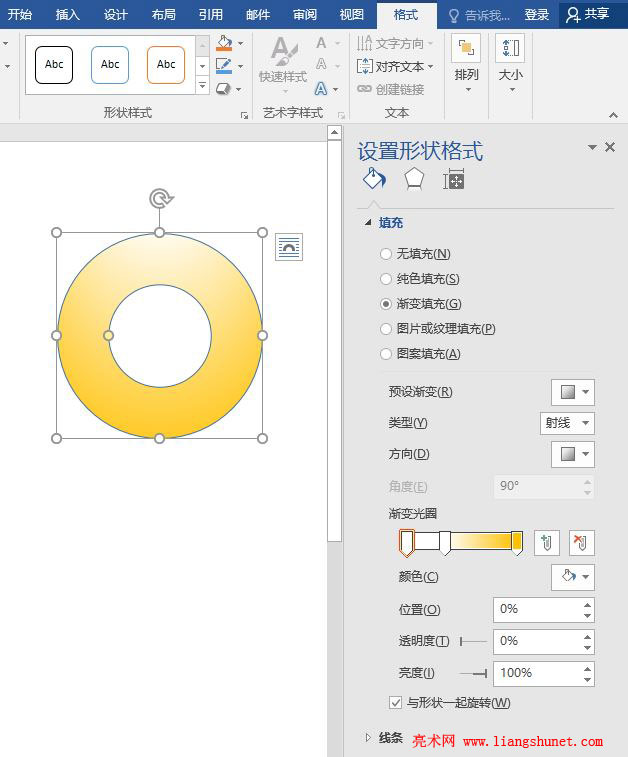Image resolution: width=628 pixels, height=757 pixels.
Task: Open Align Text (对齐文本) dropdown
Action: tap(394, 66)
